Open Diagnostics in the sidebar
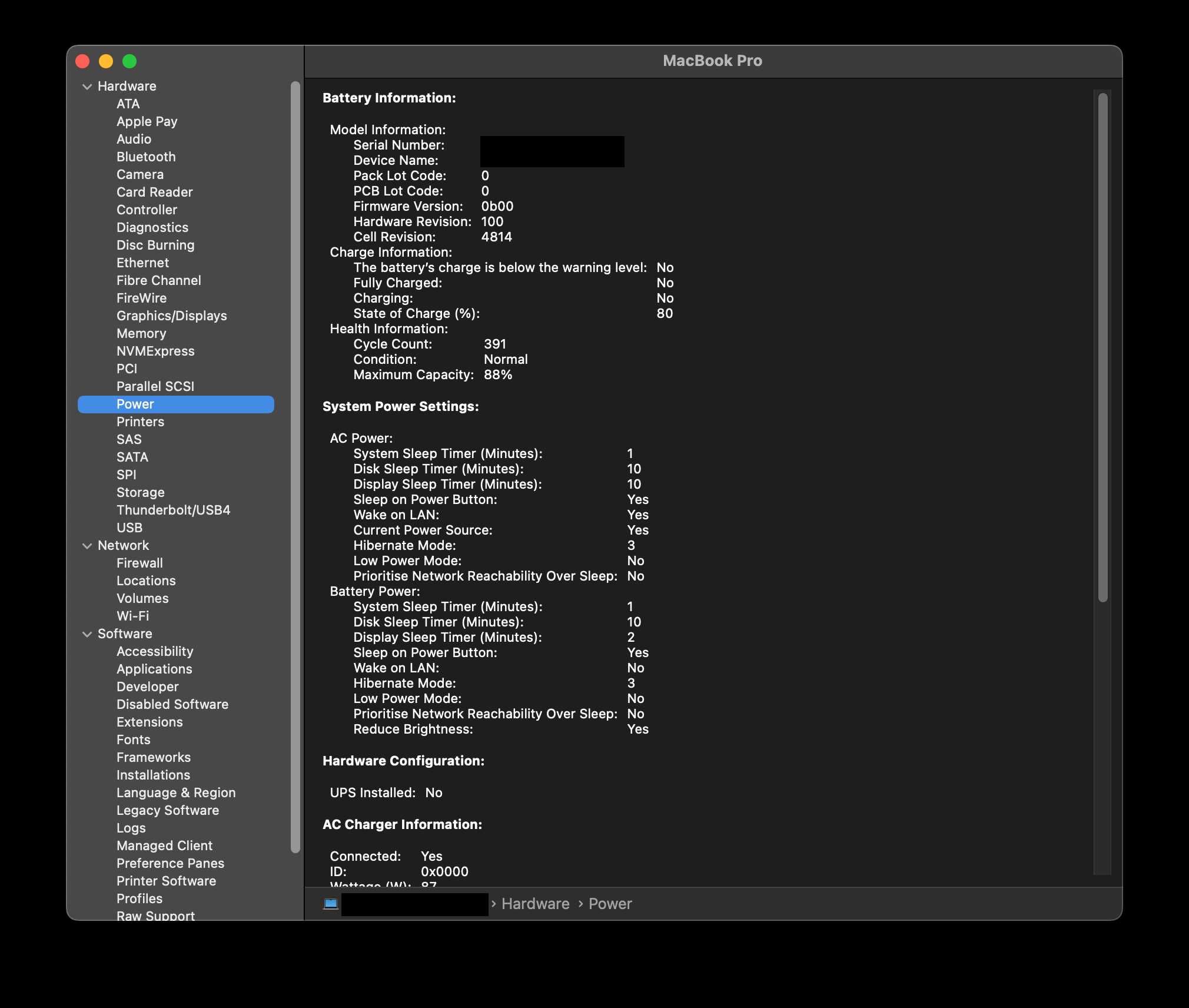The image size is (1189, 1008). (152, 228)
